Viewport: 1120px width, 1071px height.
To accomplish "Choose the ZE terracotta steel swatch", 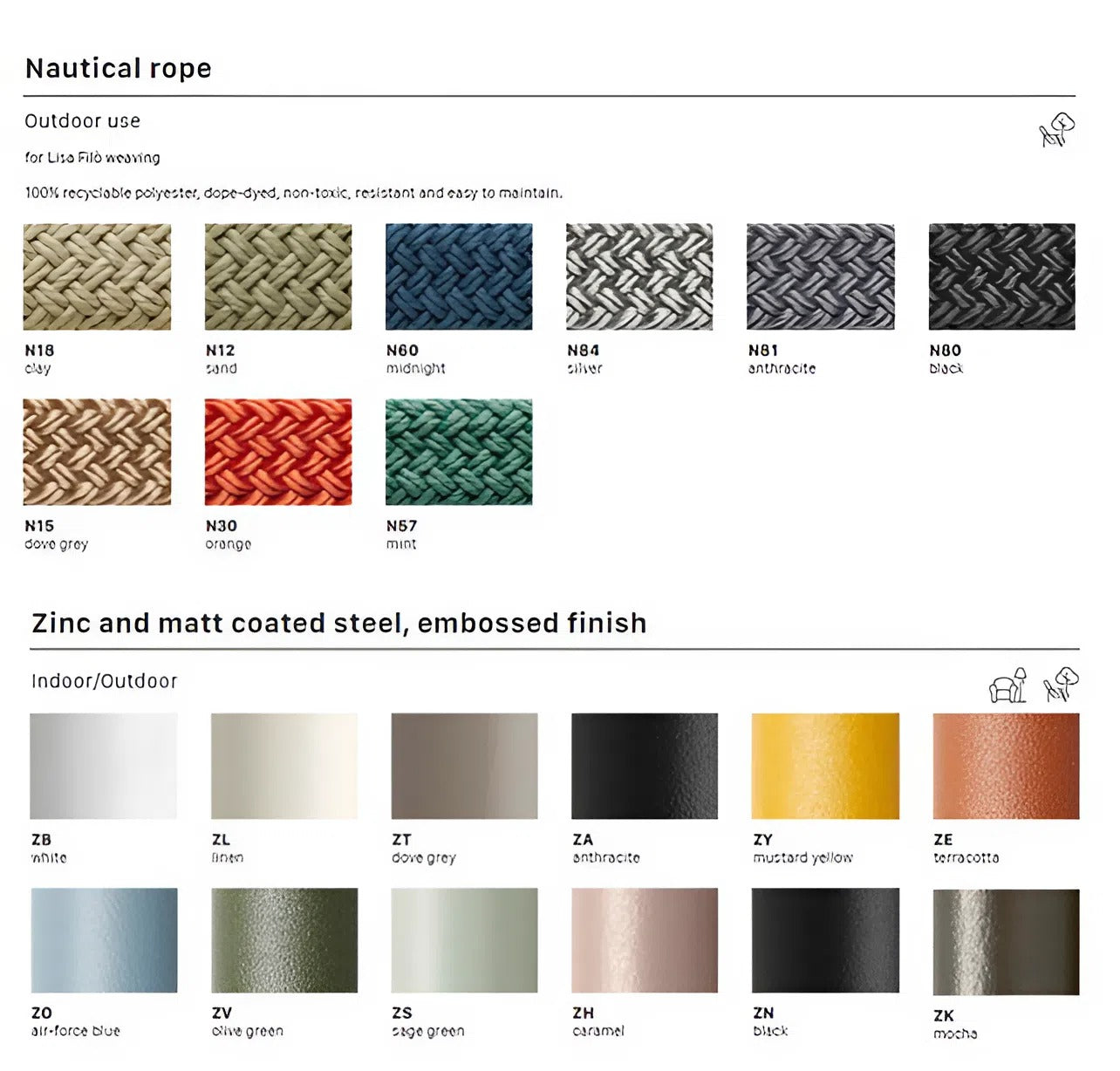I will pos(1006,766).
